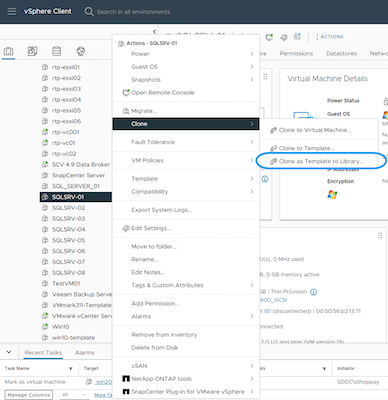Click take snapshot icon in VM toolbar
The image size is (388, 400).
tap(298, 37)
